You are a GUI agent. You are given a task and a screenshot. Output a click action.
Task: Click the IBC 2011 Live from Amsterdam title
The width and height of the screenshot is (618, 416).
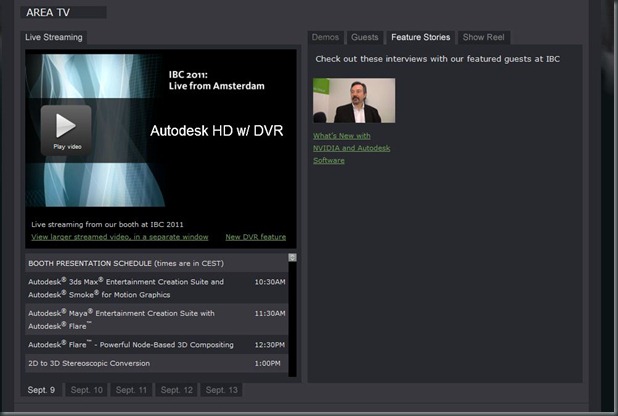click(216, 80)
